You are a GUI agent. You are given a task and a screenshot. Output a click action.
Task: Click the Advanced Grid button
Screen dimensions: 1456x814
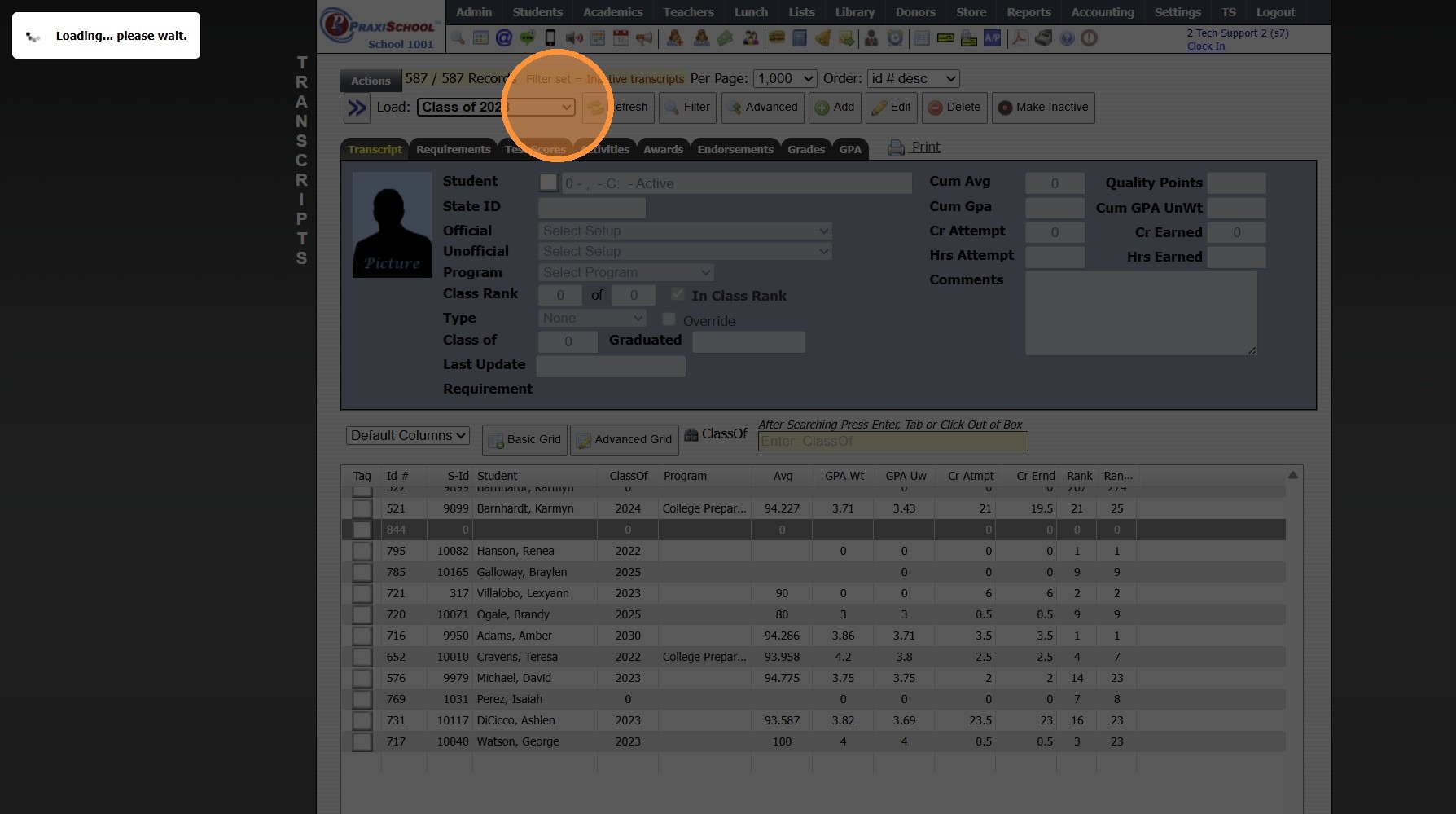624,440
